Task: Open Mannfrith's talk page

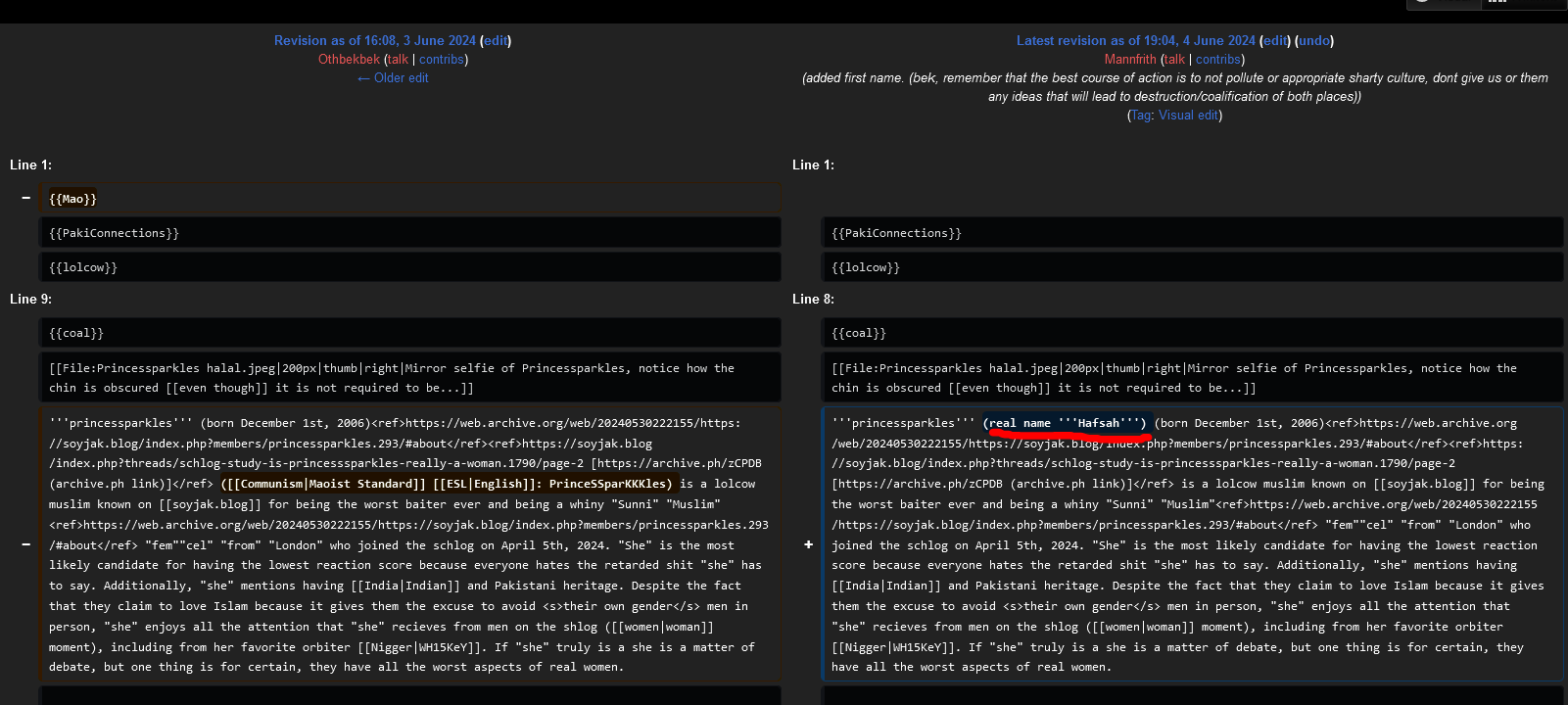Action: click(1174, 59)
